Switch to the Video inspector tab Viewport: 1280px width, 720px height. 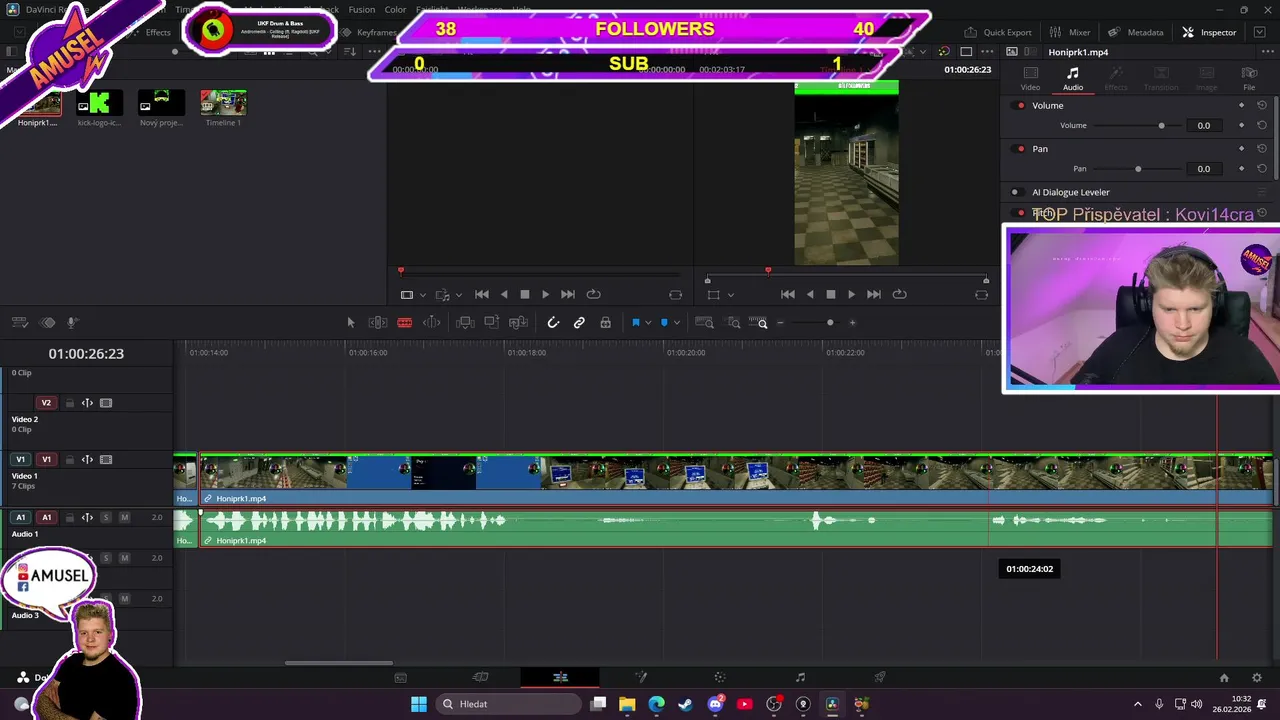point(1030,79)
